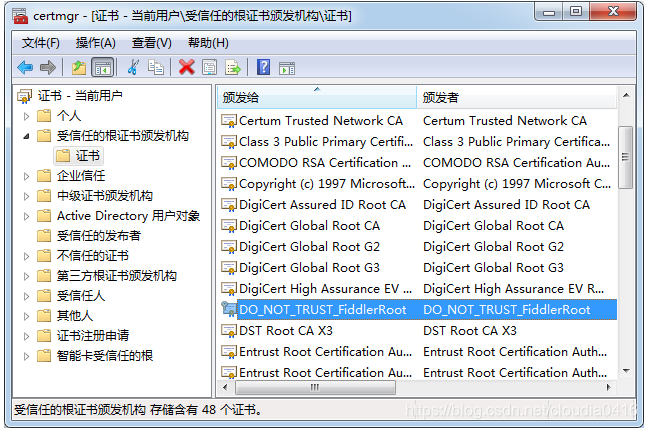Select the 智能卡受信任的根 folder
The width and height of the screenshot is (648, 429).
pos(95,355)
